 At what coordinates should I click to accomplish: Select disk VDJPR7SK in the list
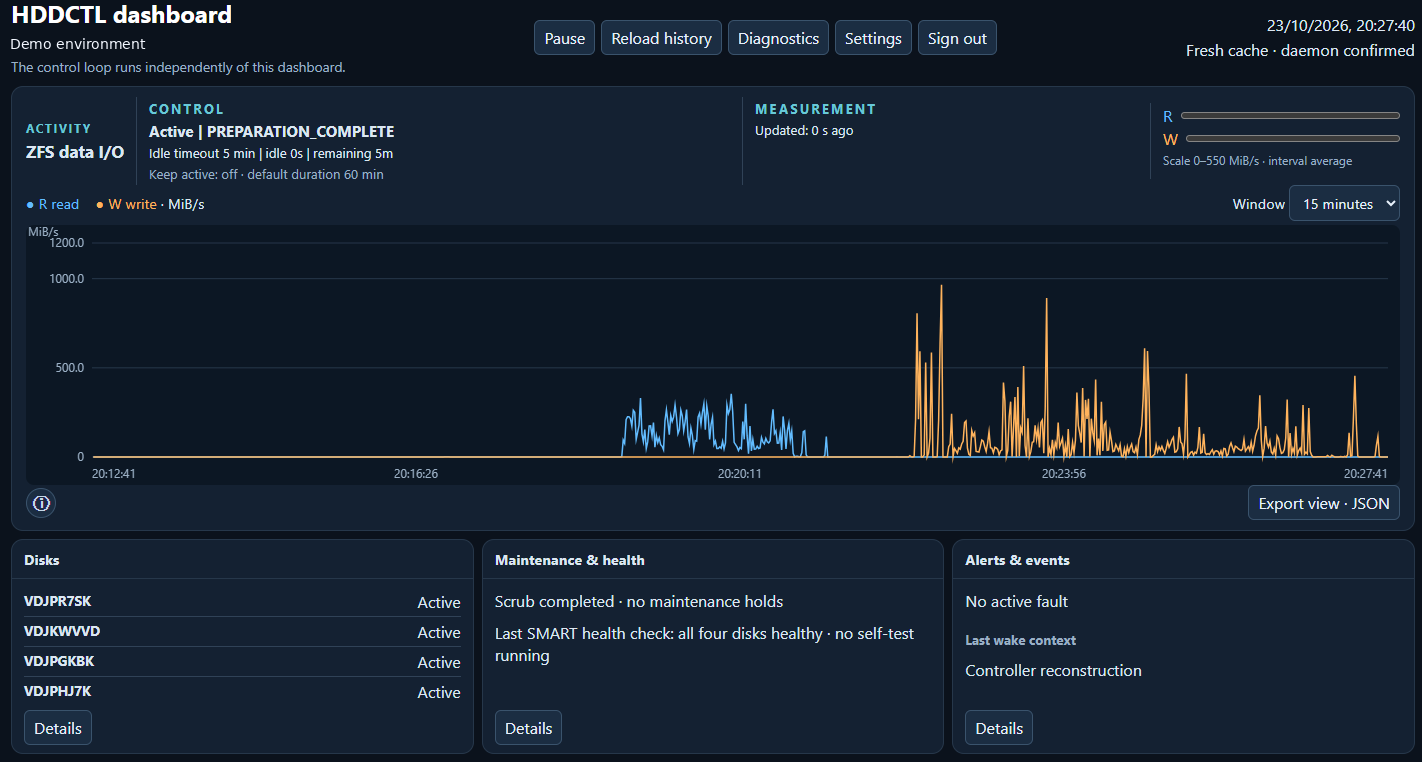[242, 602]
